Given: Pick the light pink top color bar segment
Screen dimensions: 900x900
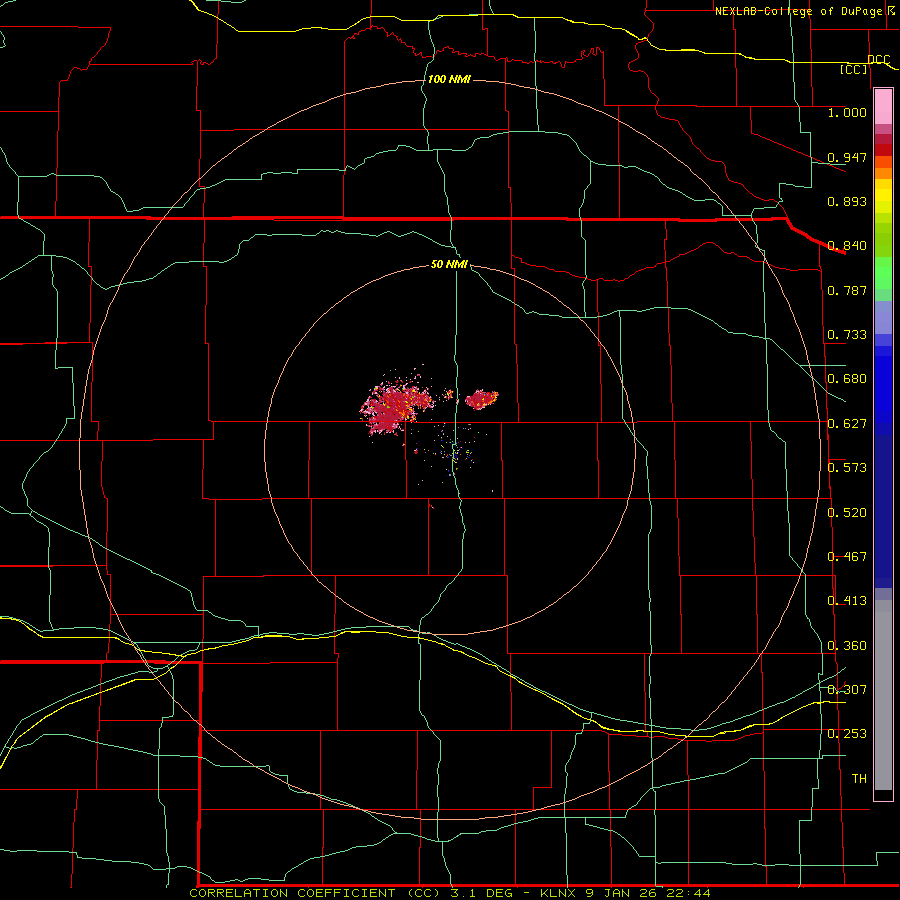Looking at the screenshot, I should pyautogui.click(x=883, y=107).
